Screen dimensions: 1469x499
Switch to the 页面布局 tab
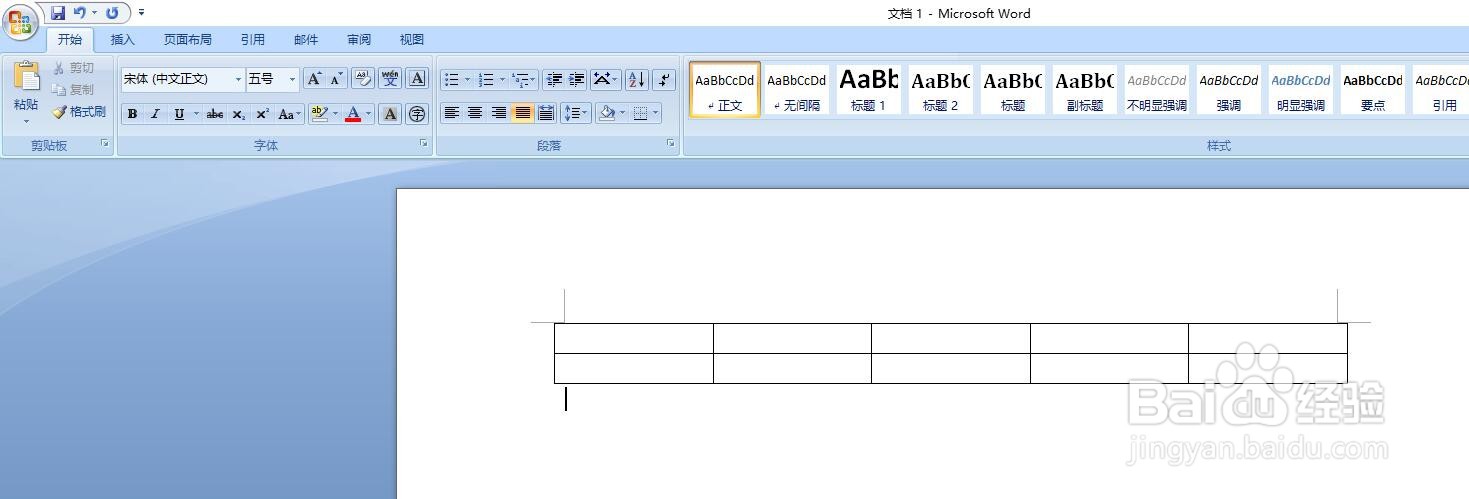point(188,40)
